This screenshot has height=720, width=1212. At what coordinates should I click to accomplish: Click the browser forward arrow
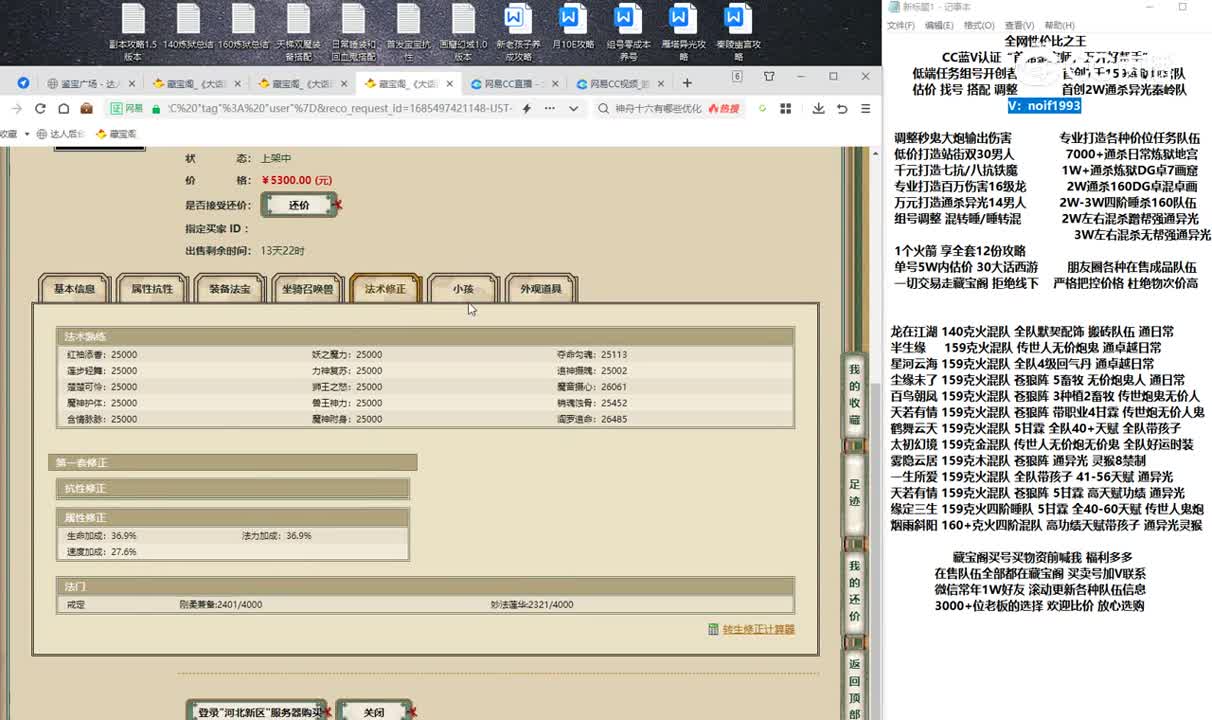[17, 108]
